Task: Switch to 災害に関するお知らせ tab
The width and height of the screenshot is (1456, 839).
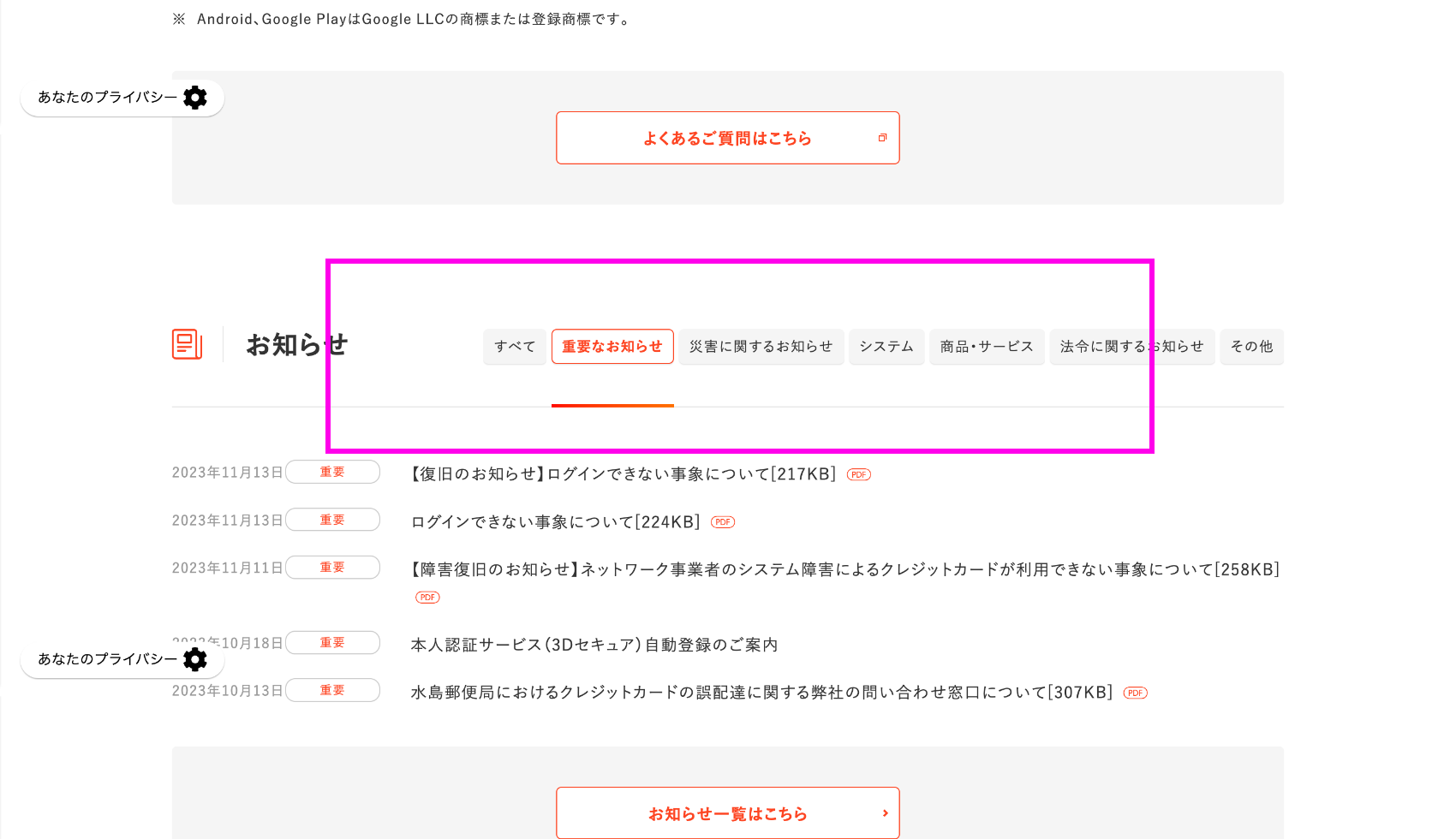Action: pyautogui.click(x=761, y=347)
